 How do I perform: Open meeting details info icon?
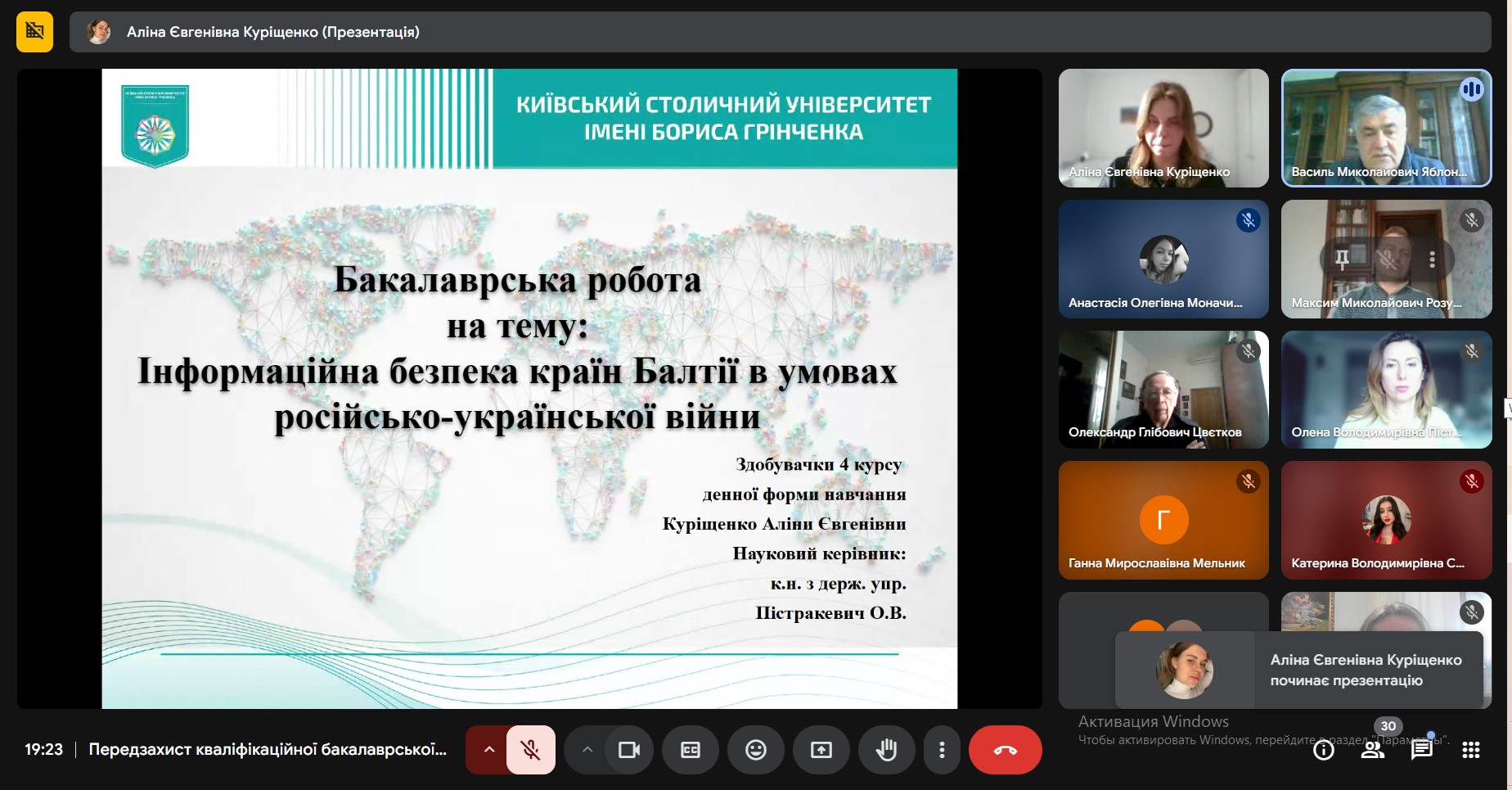click(1323, 750)
